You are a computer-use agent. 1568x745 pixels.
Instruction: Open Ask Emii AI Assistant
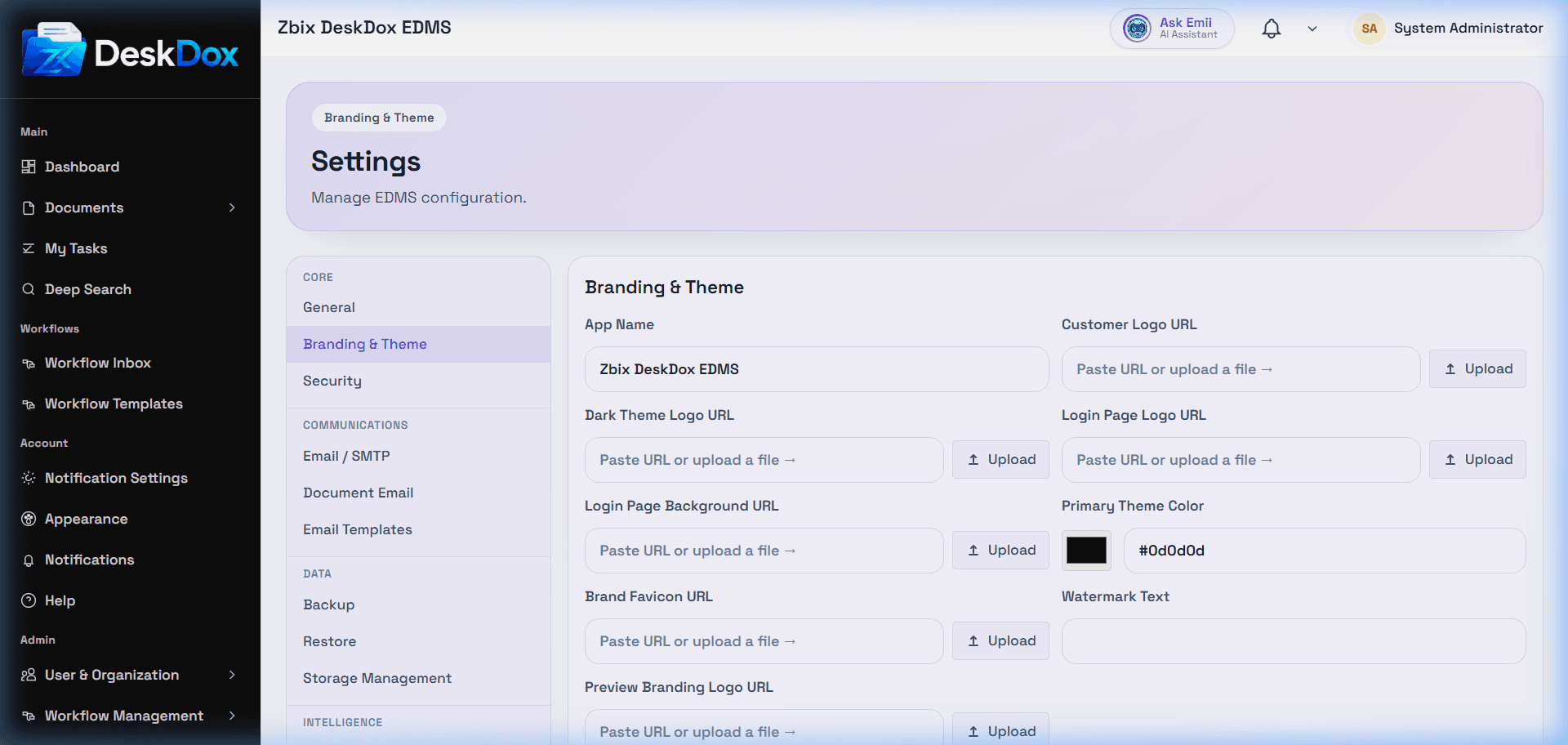[x=1172, y=29]
